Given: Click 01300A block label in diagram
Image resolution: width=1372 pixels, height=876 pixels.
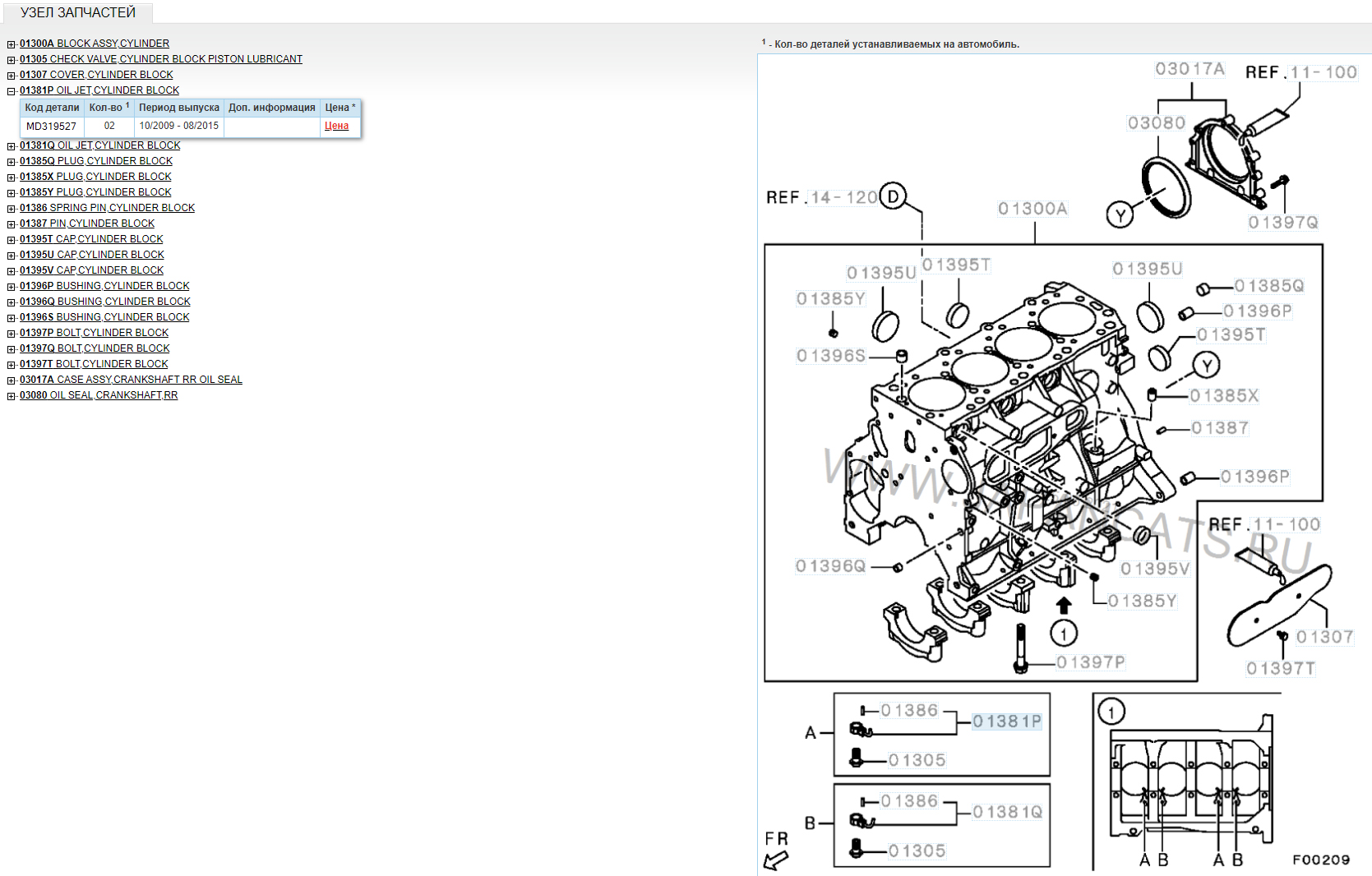Looking at the screenshot, I should click(1032, 209).
